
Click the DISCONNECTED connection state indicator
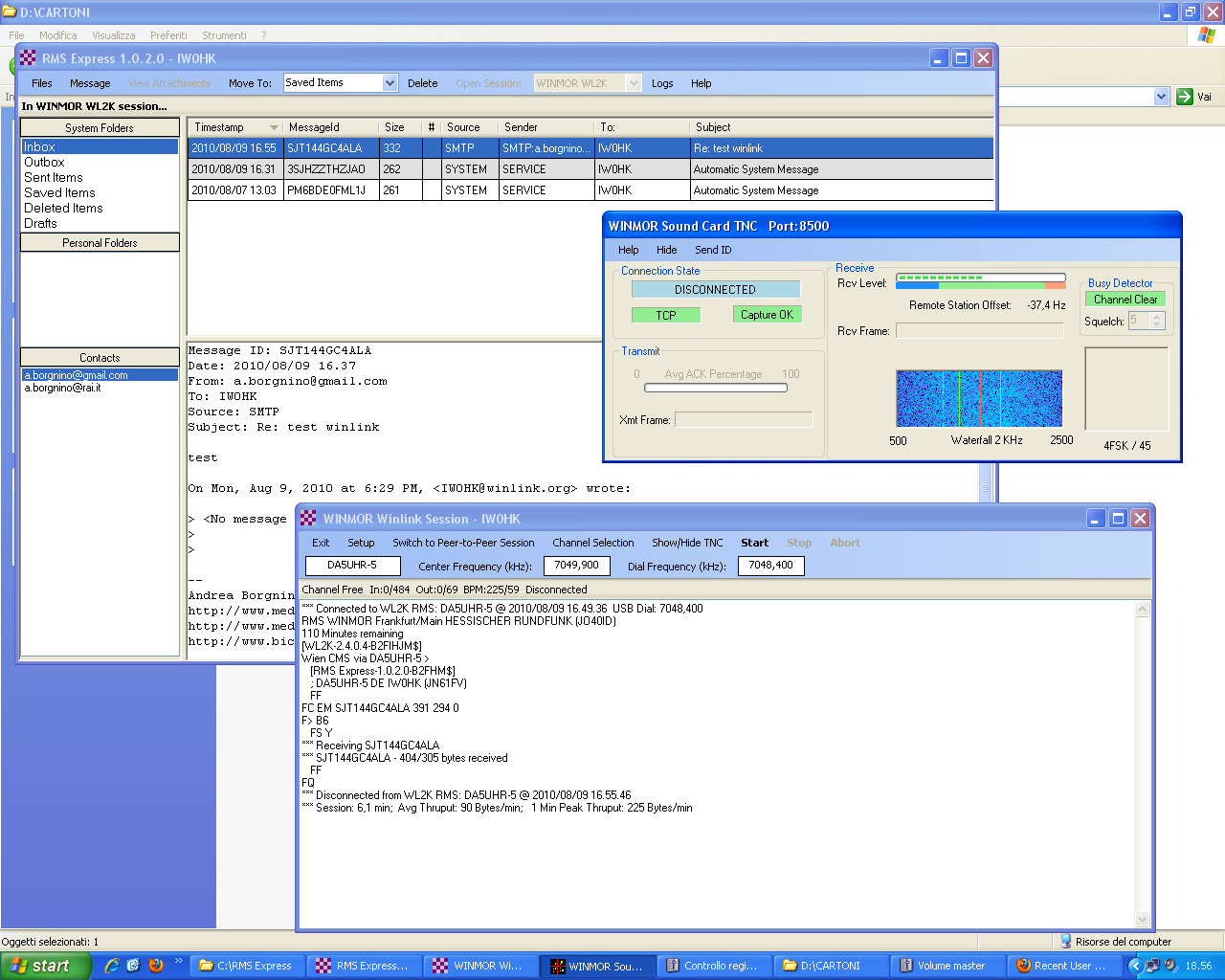click(715, 289)
